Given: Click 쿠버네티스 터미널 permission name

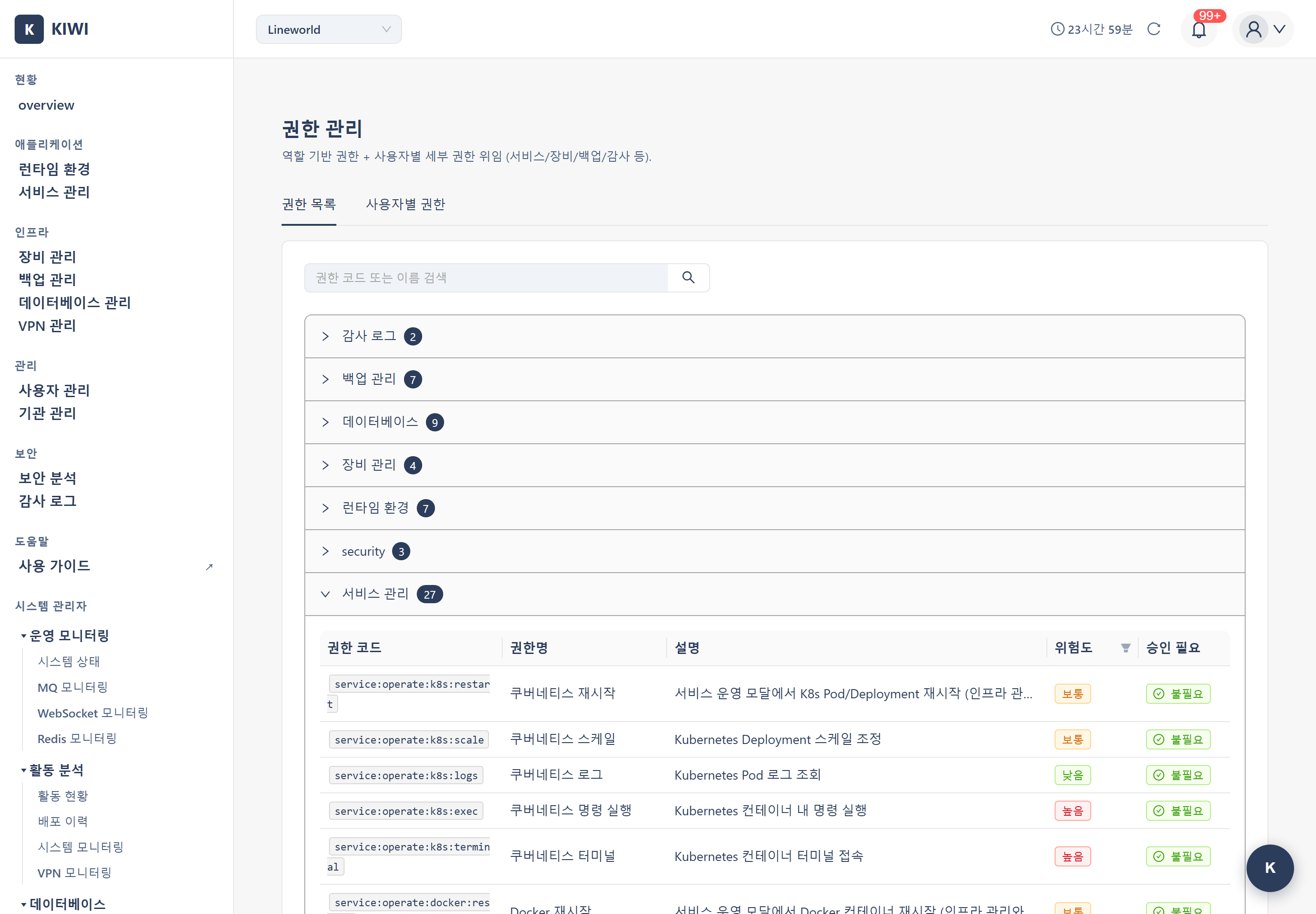Looking at the screenshot, I should click(563, 856).
